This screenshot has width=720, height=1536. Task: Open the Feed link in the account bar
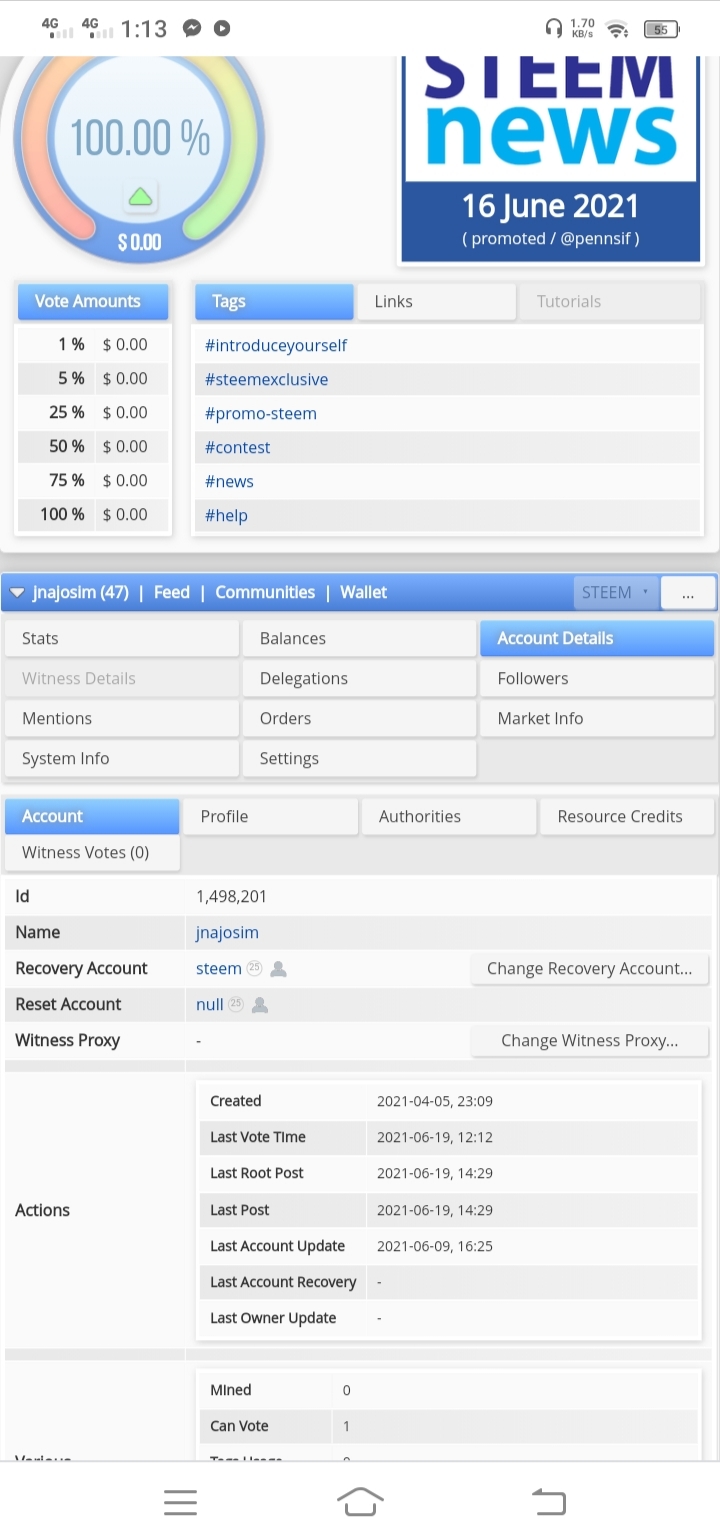coord(171,592)
